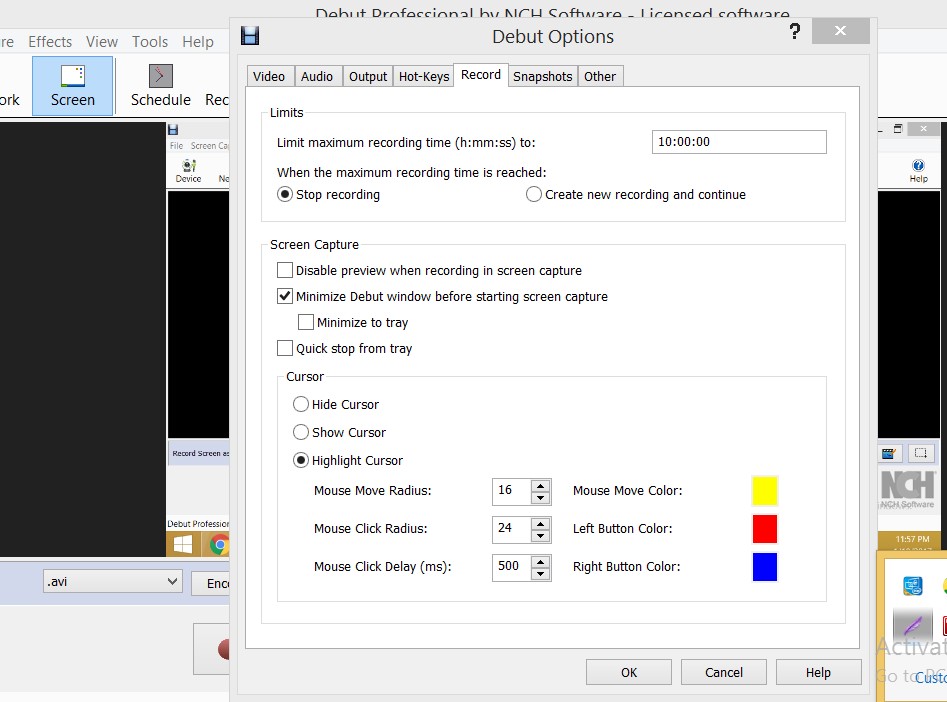
Task: Click the Mouse Click Delay value field
Action: tap(512, 567)
